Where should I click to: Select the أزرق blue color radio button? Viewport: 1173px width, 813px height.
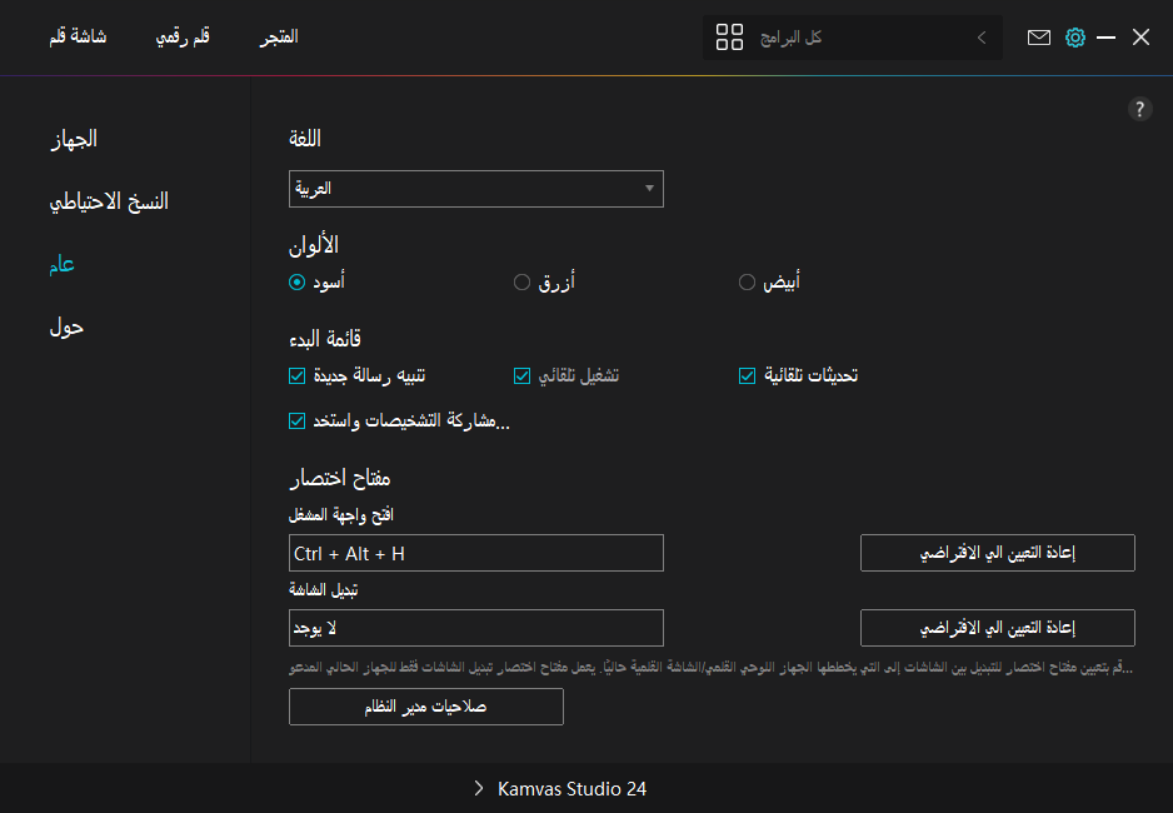click(522, 282)
